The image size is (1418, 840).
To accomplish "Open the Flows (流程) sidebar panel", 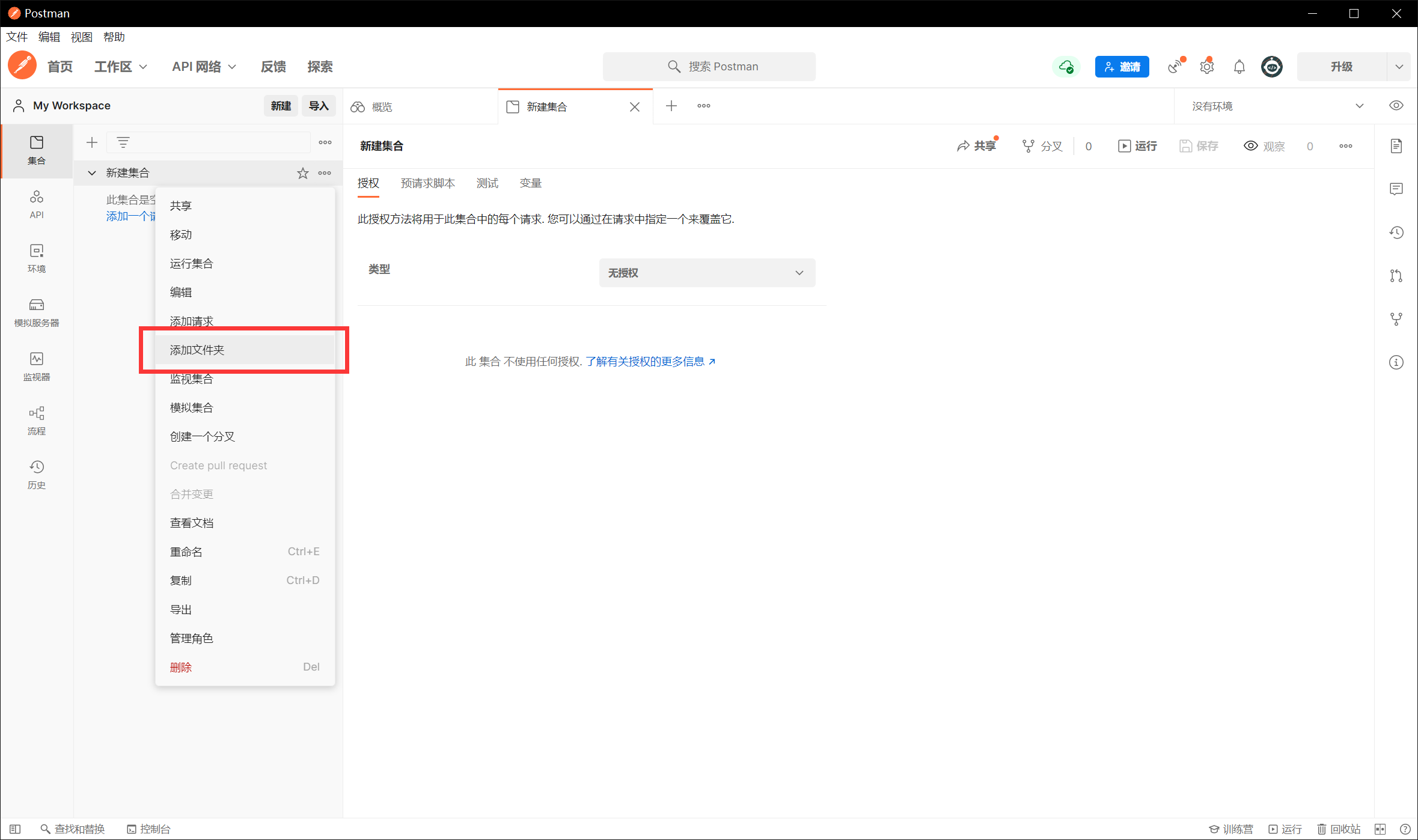I will pyautogui.click(x=36, y=420).
